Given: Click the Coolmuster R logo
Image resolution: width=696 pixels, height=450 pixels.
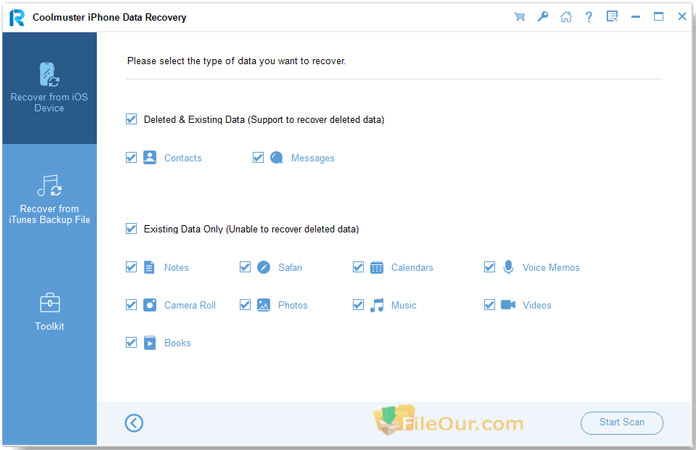Looking at the screenshot, I should click(x=17, y=17).
